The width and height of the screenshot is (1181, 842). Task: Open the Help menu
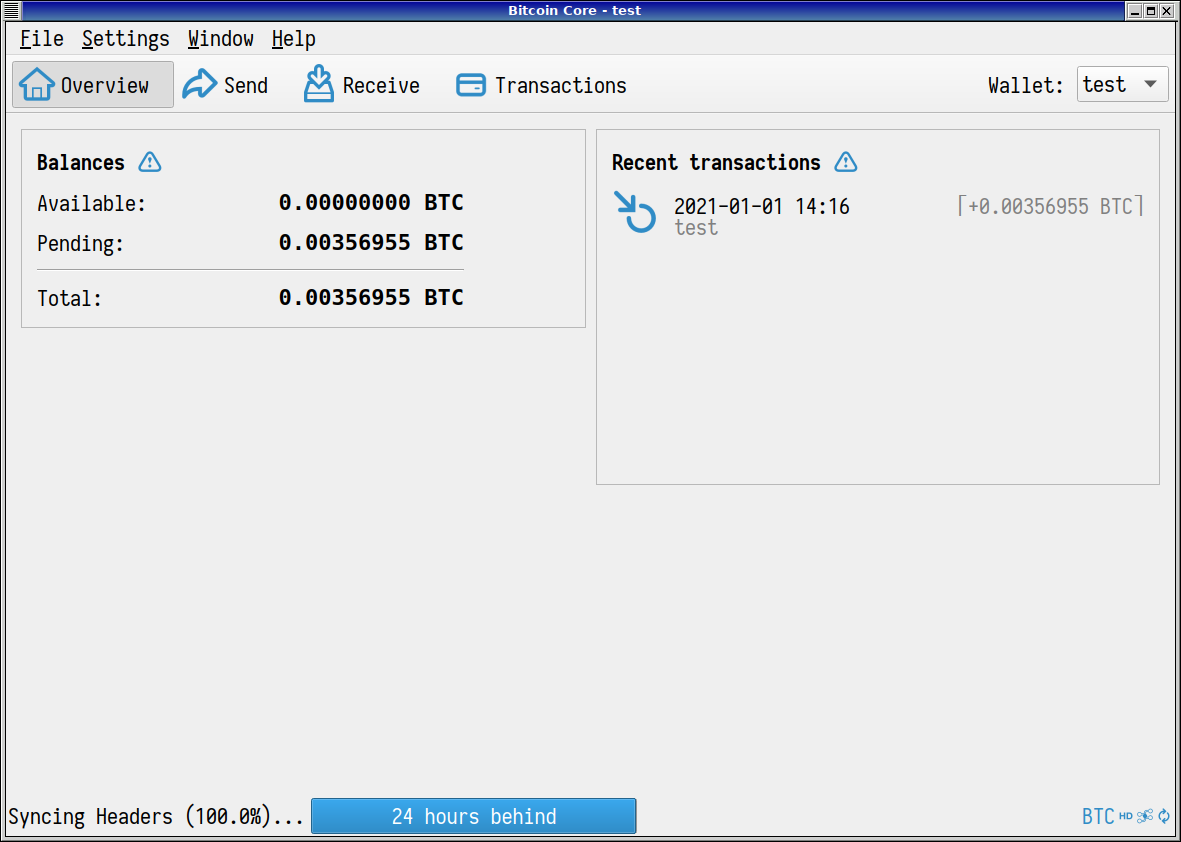click(293, 38)
